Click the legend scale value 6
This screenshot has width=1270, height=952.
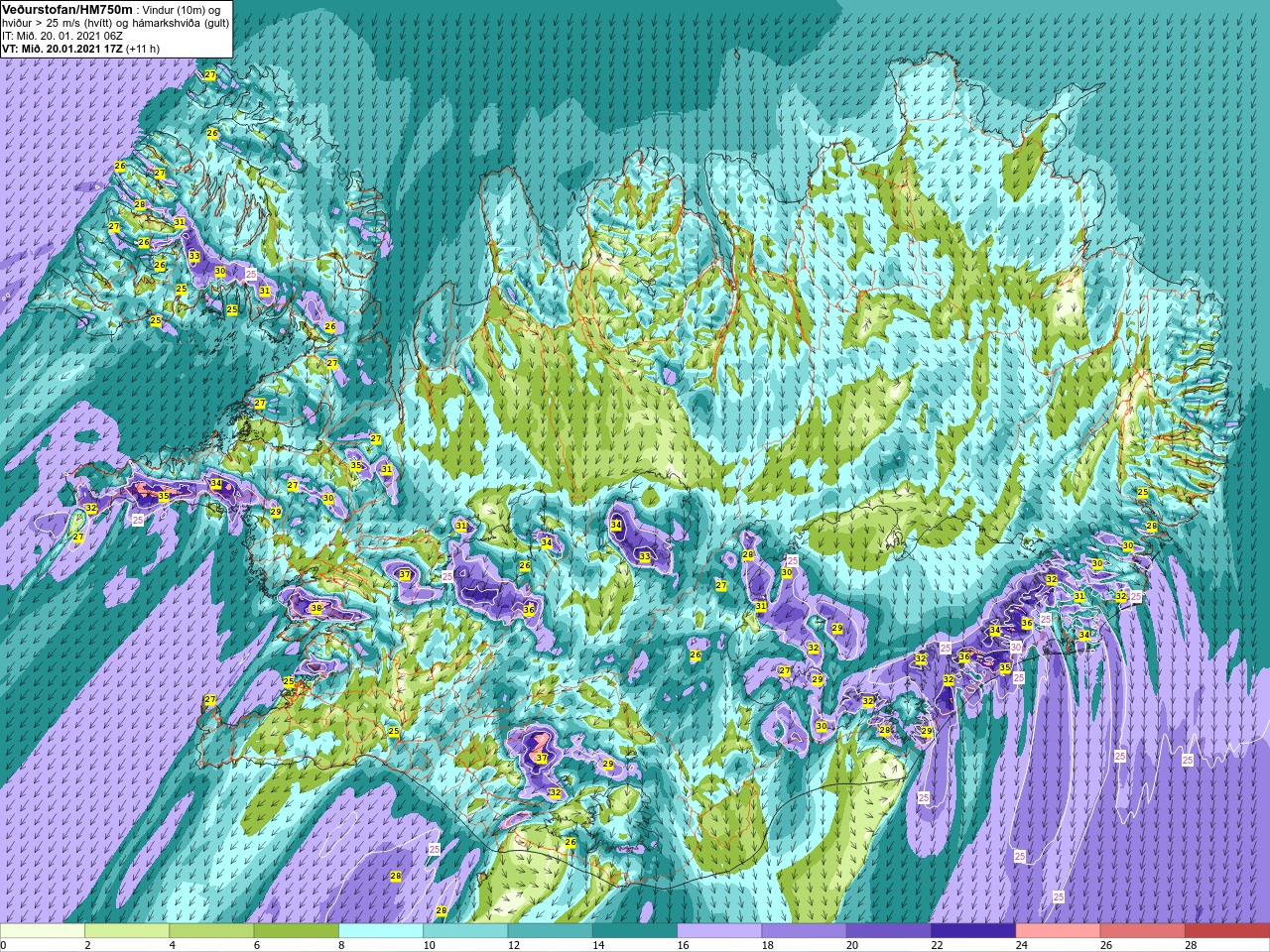click(x=257, y=945)
